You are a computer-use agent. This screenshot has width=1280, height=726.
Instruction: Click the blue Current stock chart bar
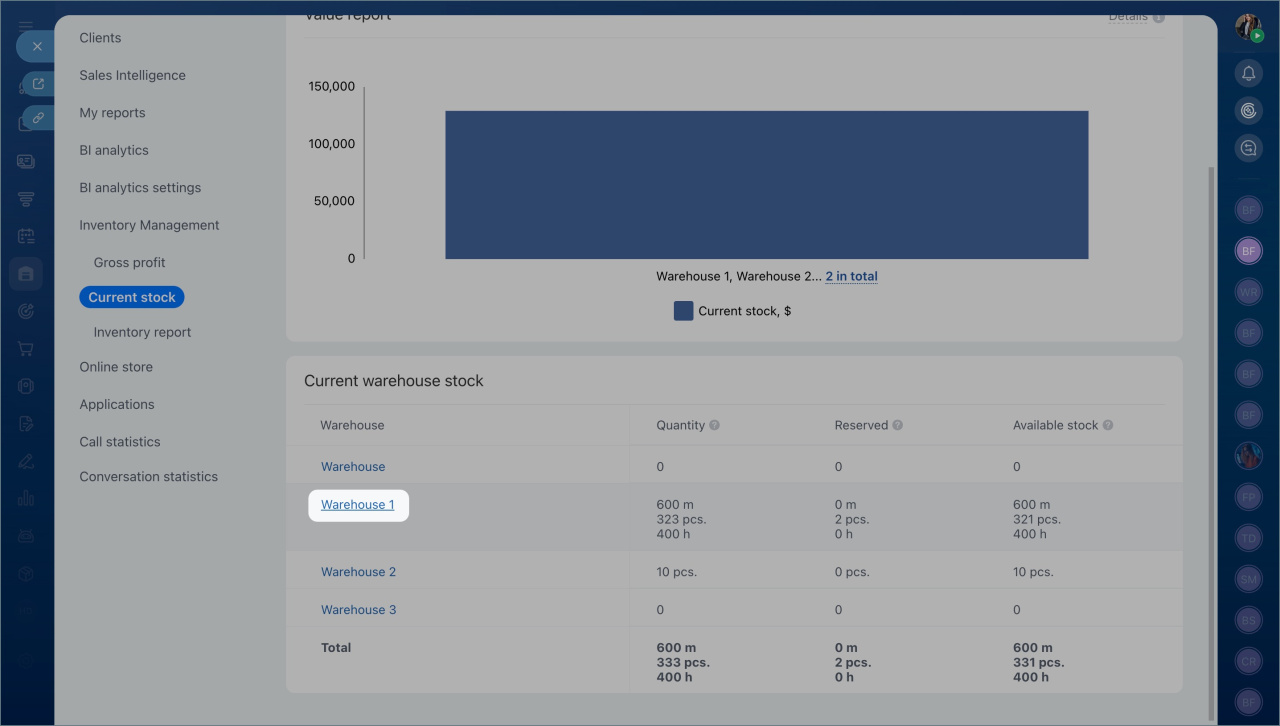click(766, 185)
